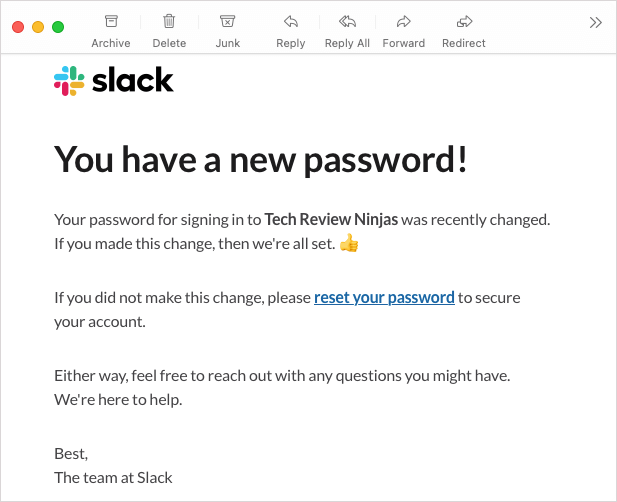Image resolution: width=617 pixels, height=502 pixels.
Task: Open the "reset your password" link
Action: tap(384, 297)
